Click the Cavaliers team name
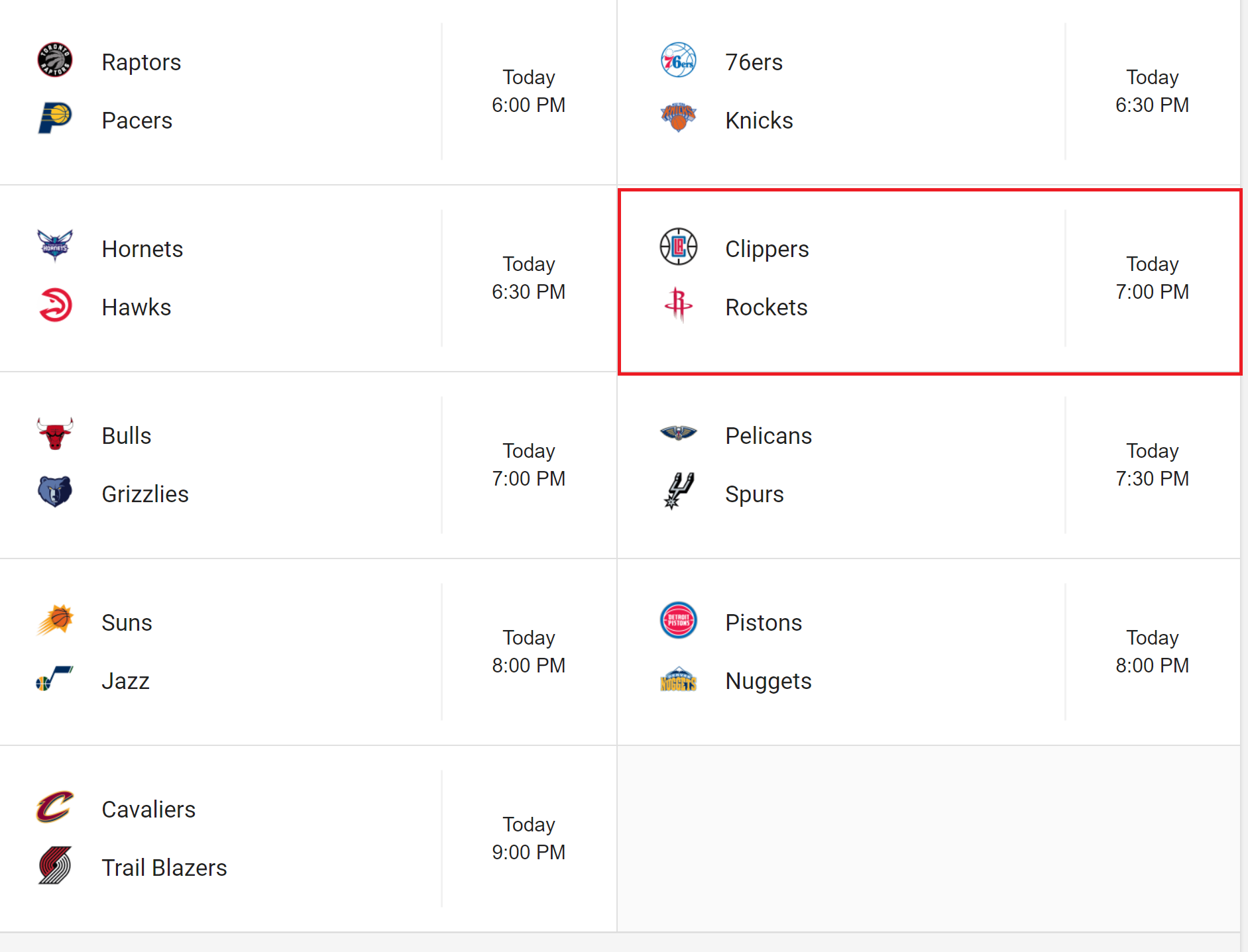 148,810
